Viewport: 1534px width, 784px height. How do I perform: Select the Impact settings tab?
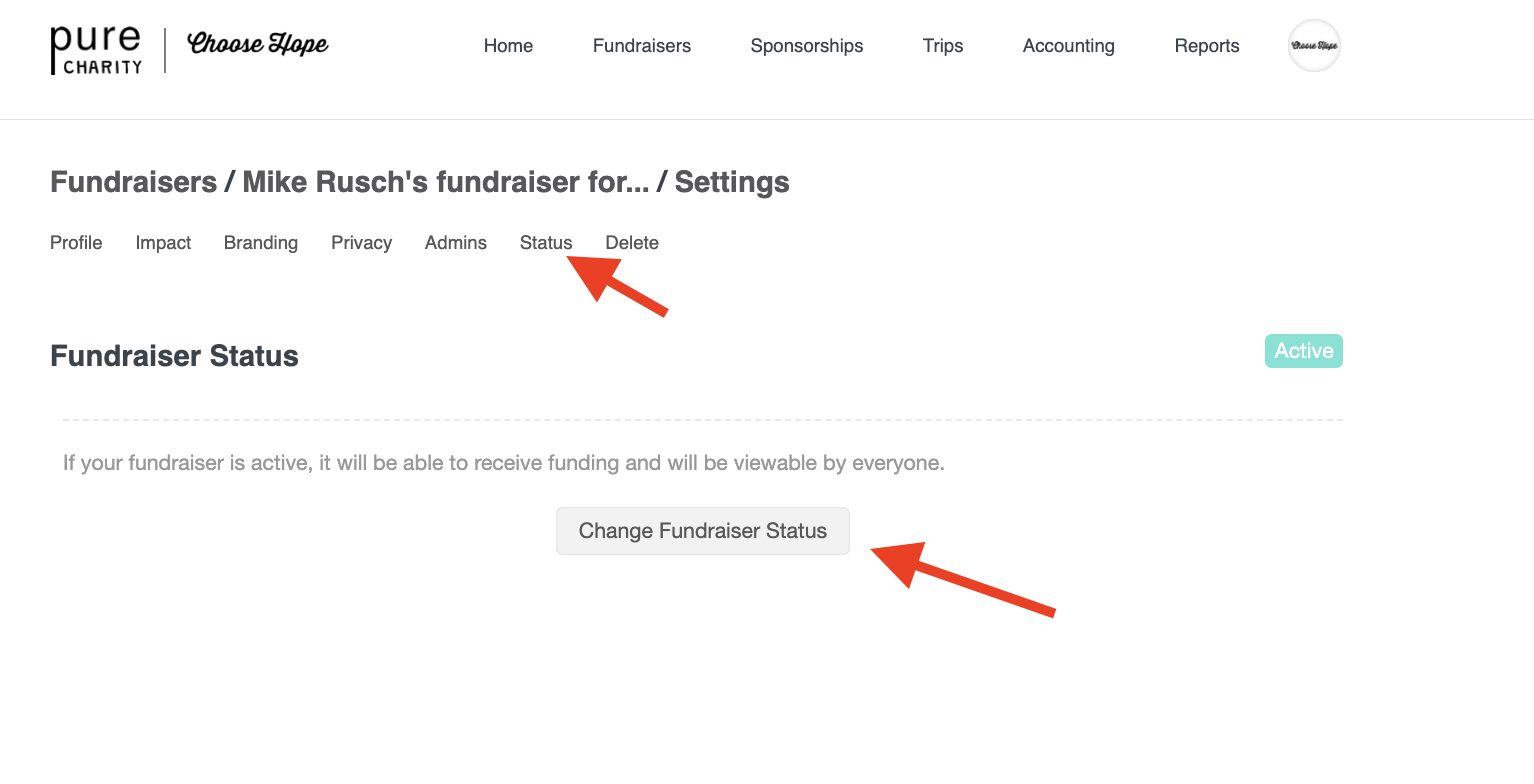pos(163,243)
